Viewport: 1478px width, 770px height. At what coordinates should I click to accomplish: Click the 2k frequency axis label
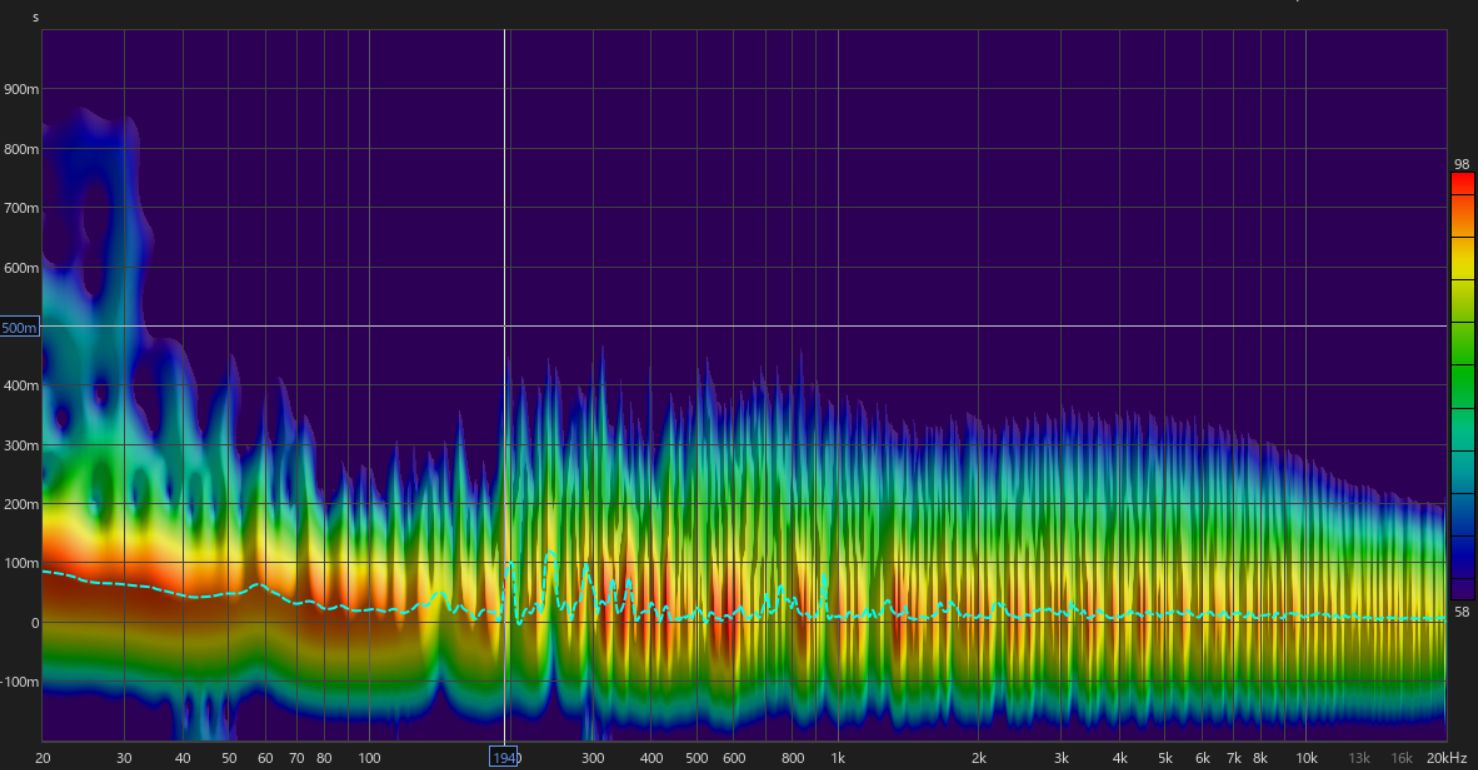point(979,759)
